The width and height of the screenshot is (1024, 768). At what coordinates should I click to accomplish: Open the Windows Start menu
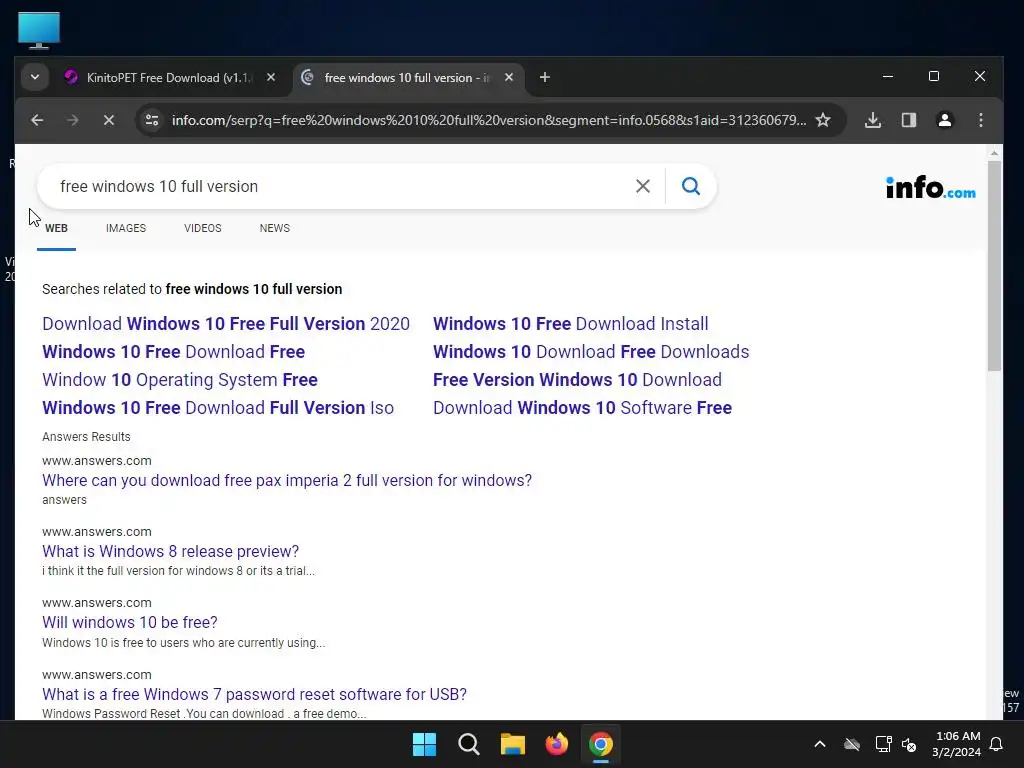point(424,744)
